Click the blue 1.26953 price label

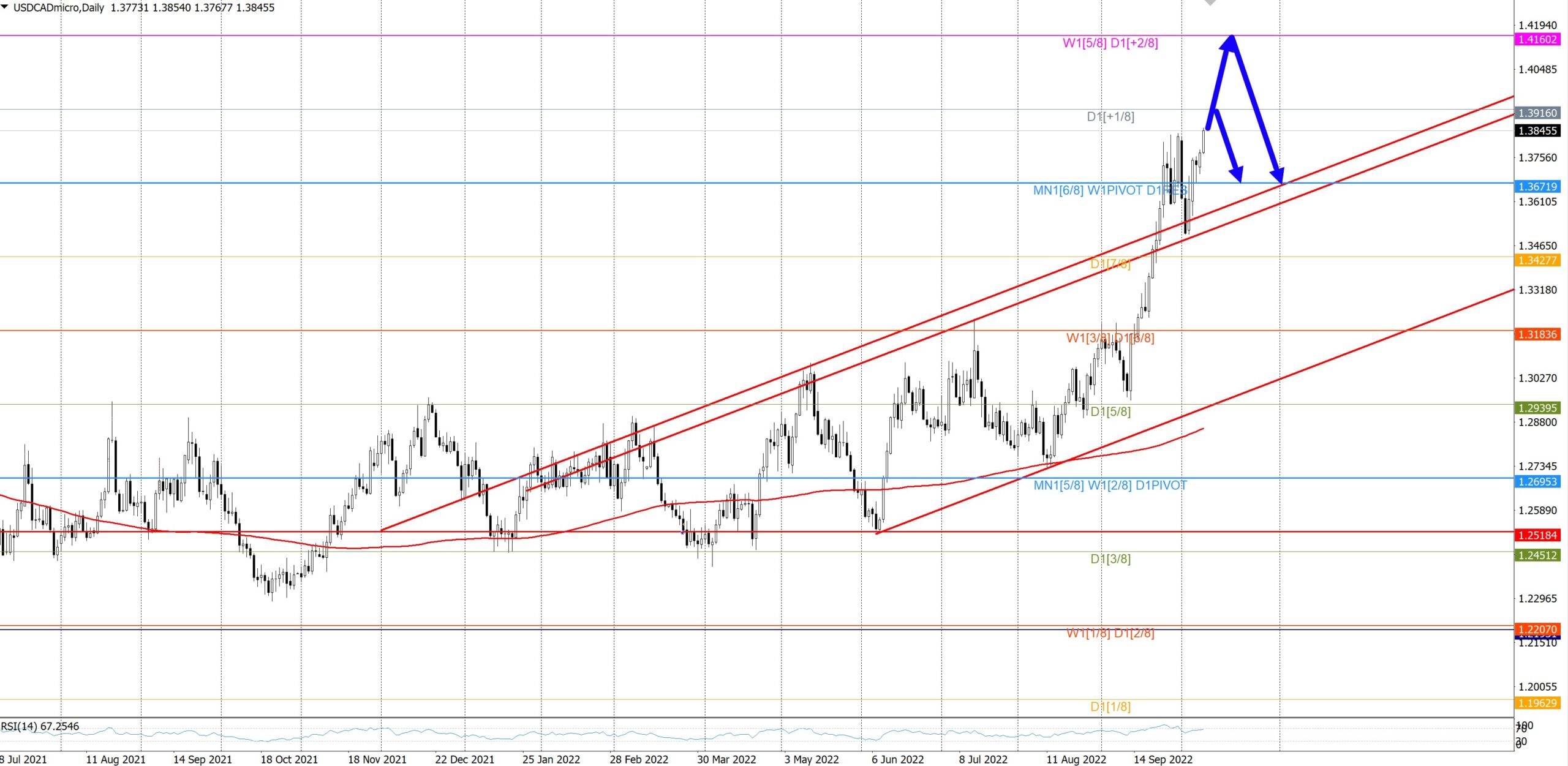[1537, 481]
